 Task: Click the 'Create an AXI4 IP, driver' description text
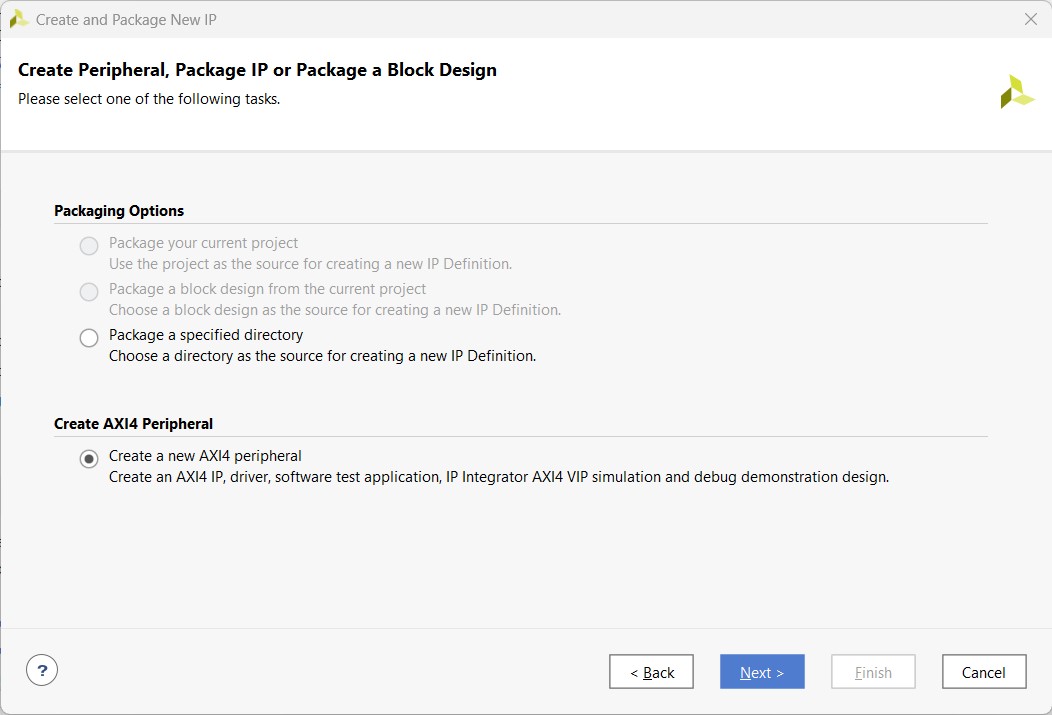(498, 477)
